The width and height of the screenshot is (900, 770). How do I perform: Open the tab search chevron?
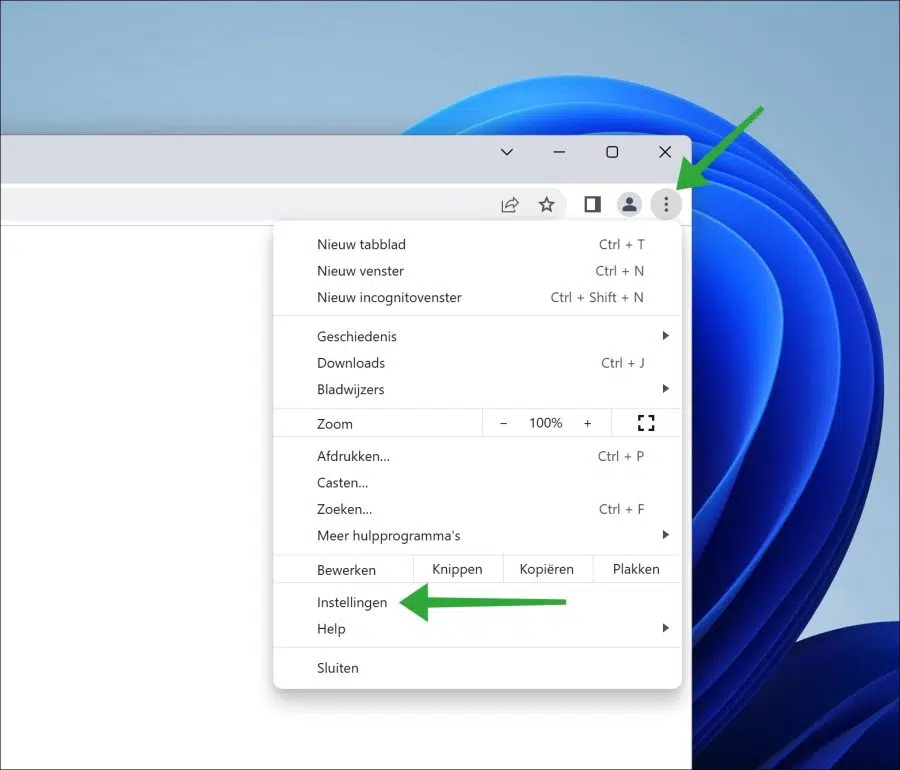coord(507,152)
